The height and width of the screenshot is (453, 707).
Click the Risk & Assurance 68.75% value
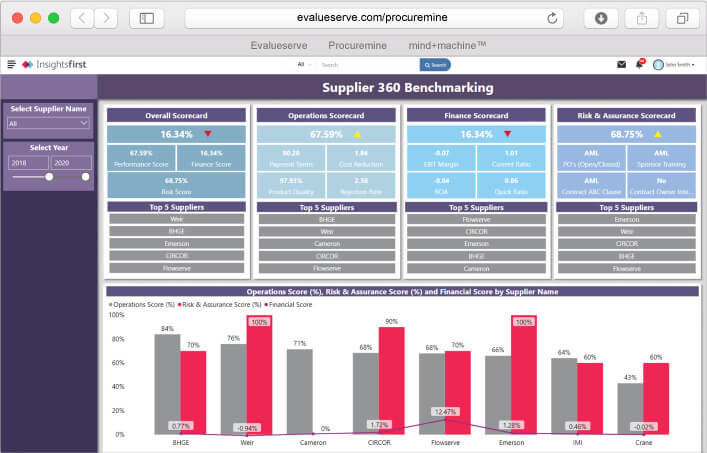(627, 134)
